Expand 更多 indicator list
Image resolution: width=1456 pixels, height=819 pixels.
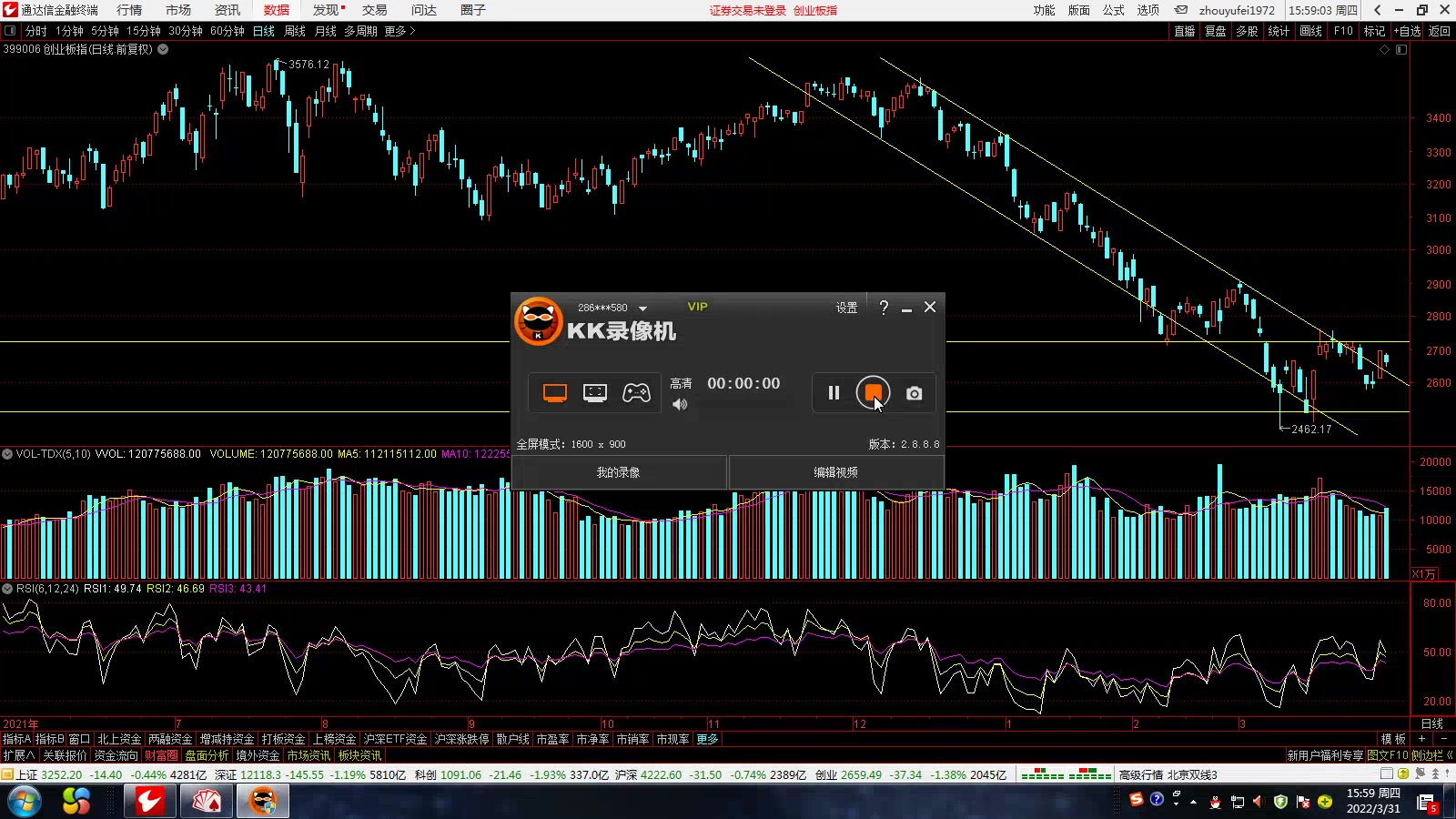pyautogui.click(x=708, y=739)
